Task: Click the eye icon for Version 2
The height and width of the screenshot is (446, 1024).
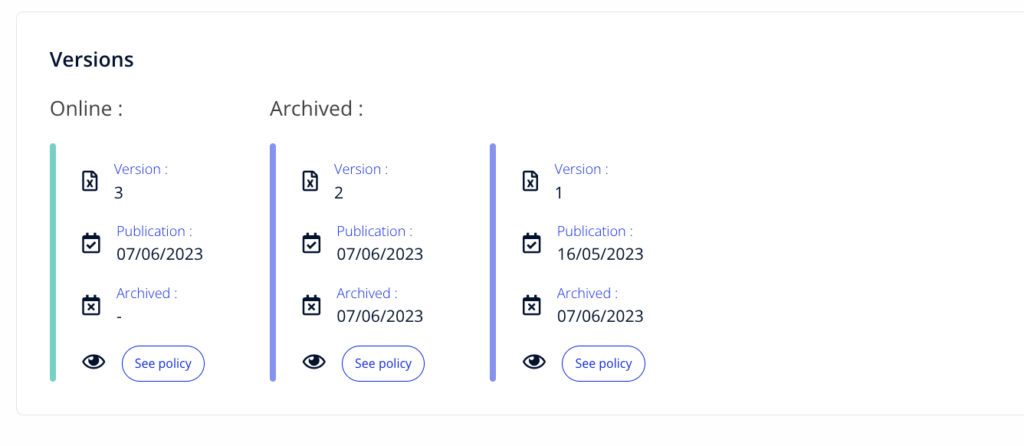Action: pos(314,362)
